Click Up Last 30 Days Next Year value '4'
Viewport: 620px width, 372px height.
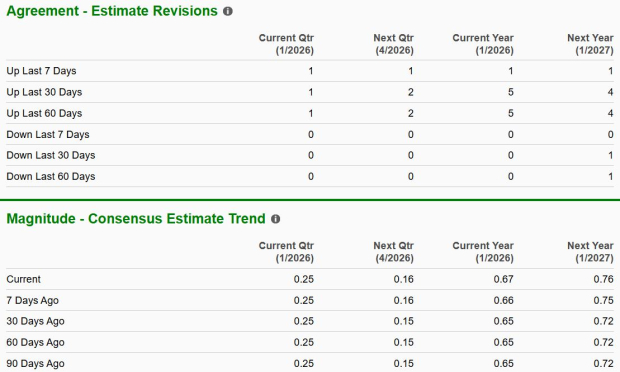click(611, 92)
